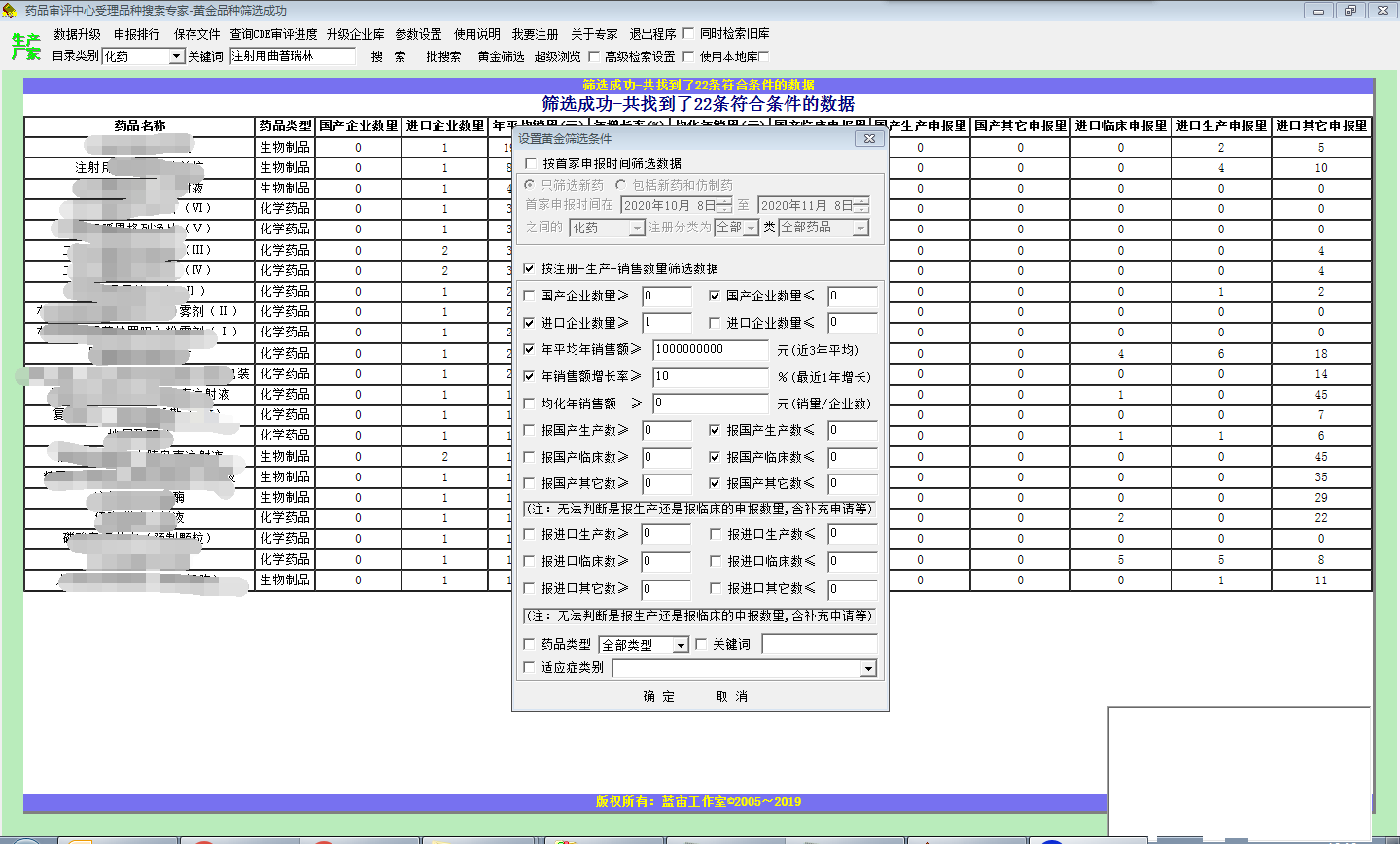
Task: Click the green 生产厂家 logo icon
Action: 26,46
